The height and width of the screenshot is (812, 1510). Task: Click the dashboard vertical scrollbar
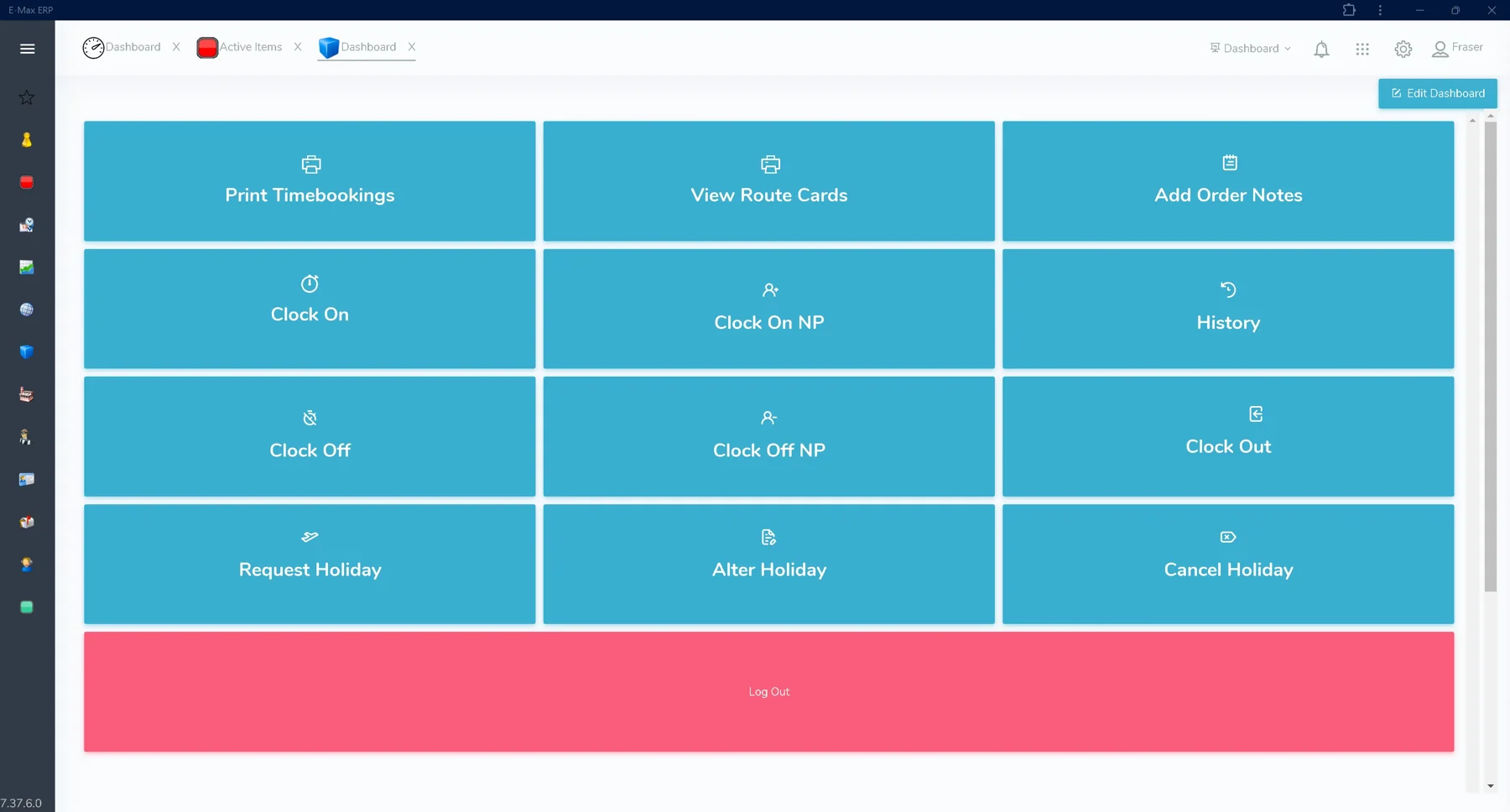(1491, 357)
